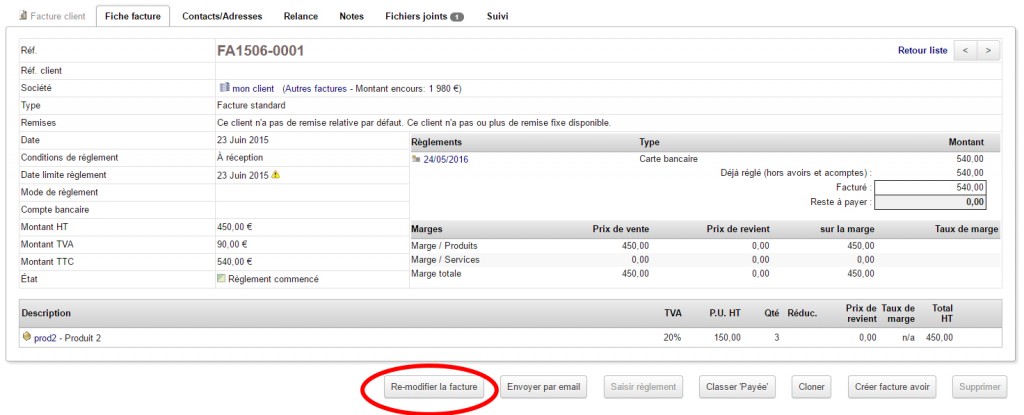Click the payment icon beside 24/05/2016
The height and width of the screenshot is (415, 1024).
416,158
